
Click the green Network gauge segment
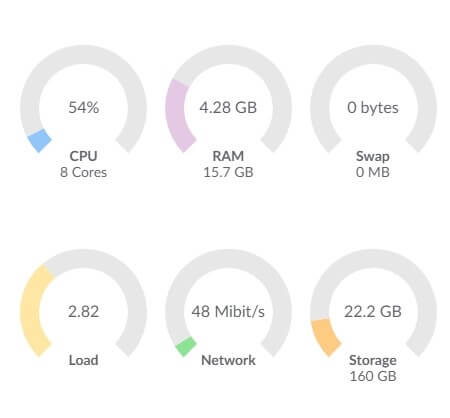186,347
